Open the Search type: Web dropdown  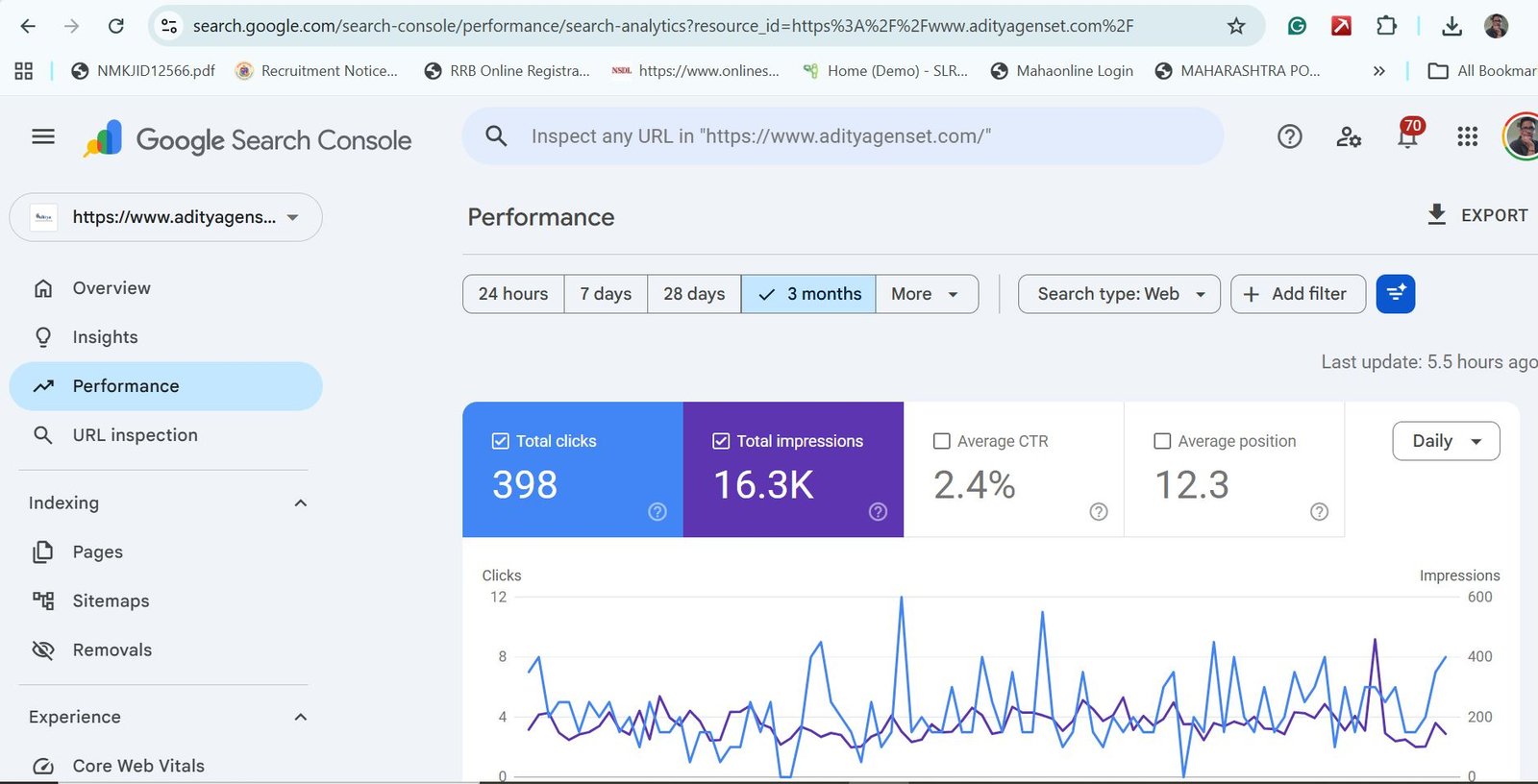[1119, 294]
